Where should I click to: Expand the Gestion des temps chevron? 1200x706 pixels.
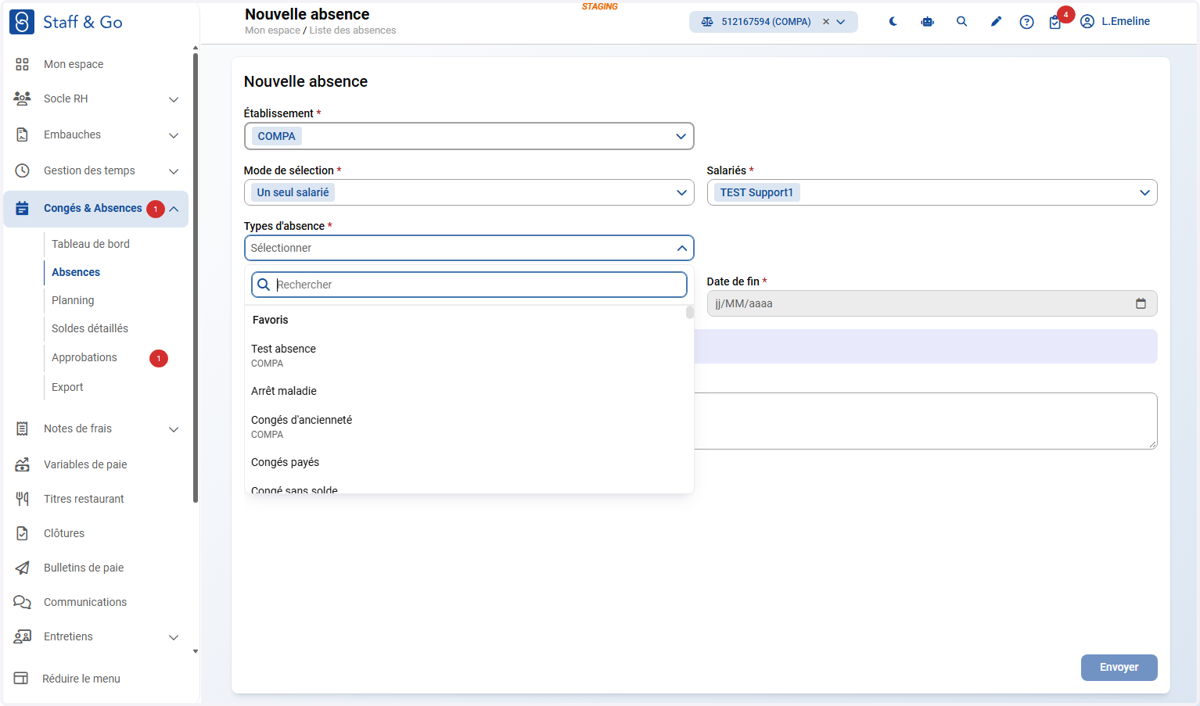(174, 172)
